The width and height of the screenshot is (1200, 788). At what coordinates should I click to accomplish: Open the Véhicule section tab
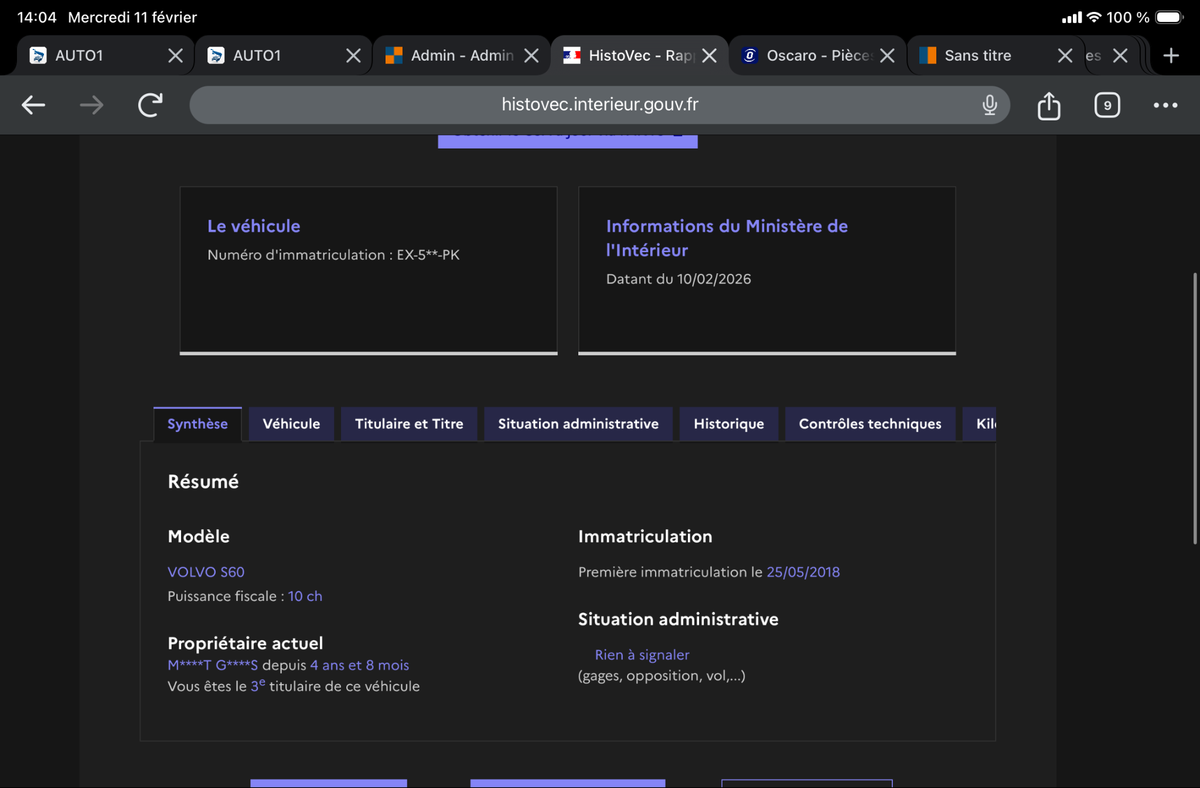click(291, 424)
